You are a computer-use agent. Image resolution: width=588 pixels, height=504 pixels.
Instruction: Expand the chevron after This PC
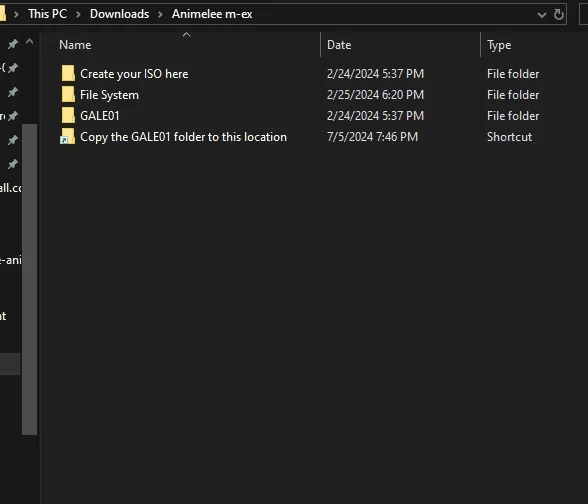pos(78,15)
